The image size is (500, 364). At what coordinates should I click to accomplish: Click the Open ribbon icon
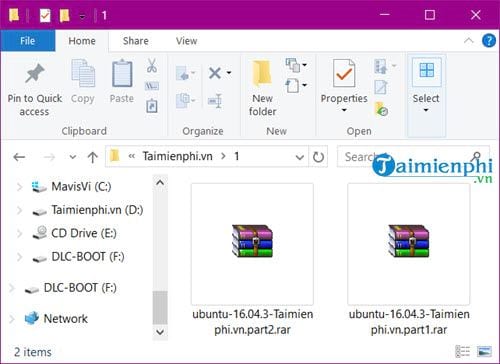click(381, 66)
